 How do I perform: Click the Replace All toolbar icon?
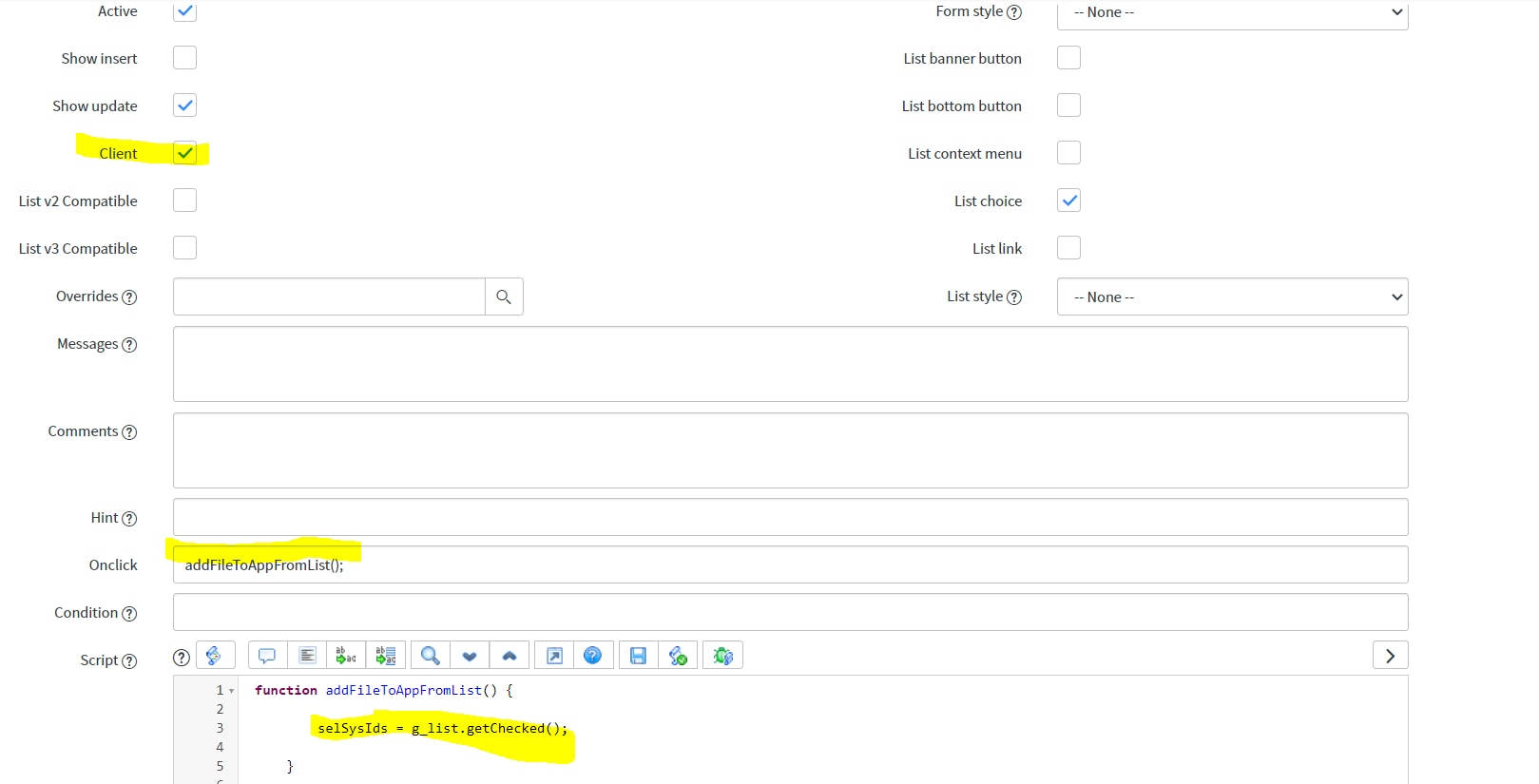coord(386,656)
